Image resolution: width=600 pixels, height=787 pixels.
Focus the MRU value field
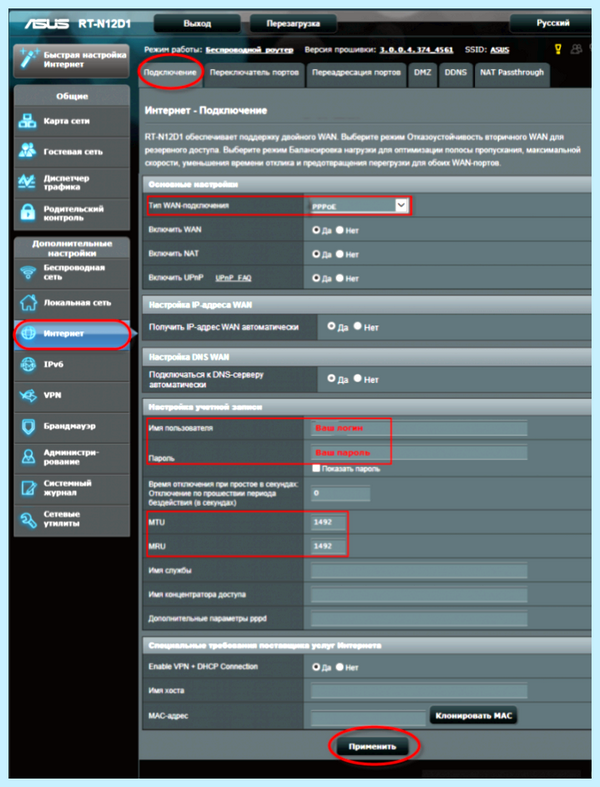328,546
